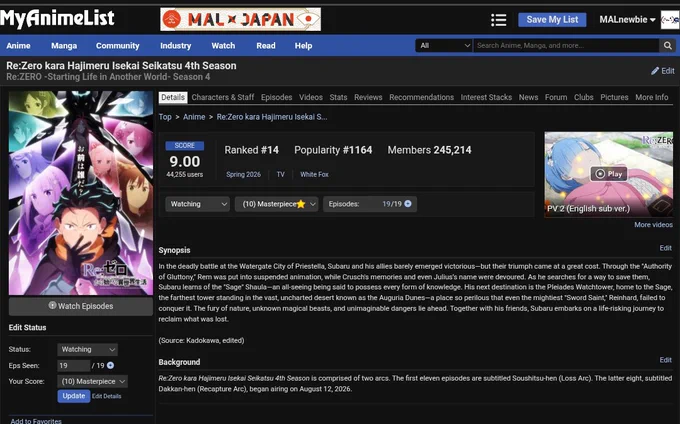Click the Update button
Image resolution: width=680 pixels, height=424 pixels.
click(74, 396)
